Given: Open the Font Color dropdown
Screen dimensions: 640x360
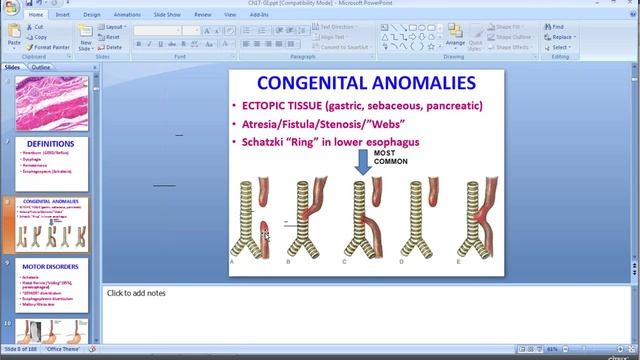Looking at the screenshot, I should coord(227,44).
